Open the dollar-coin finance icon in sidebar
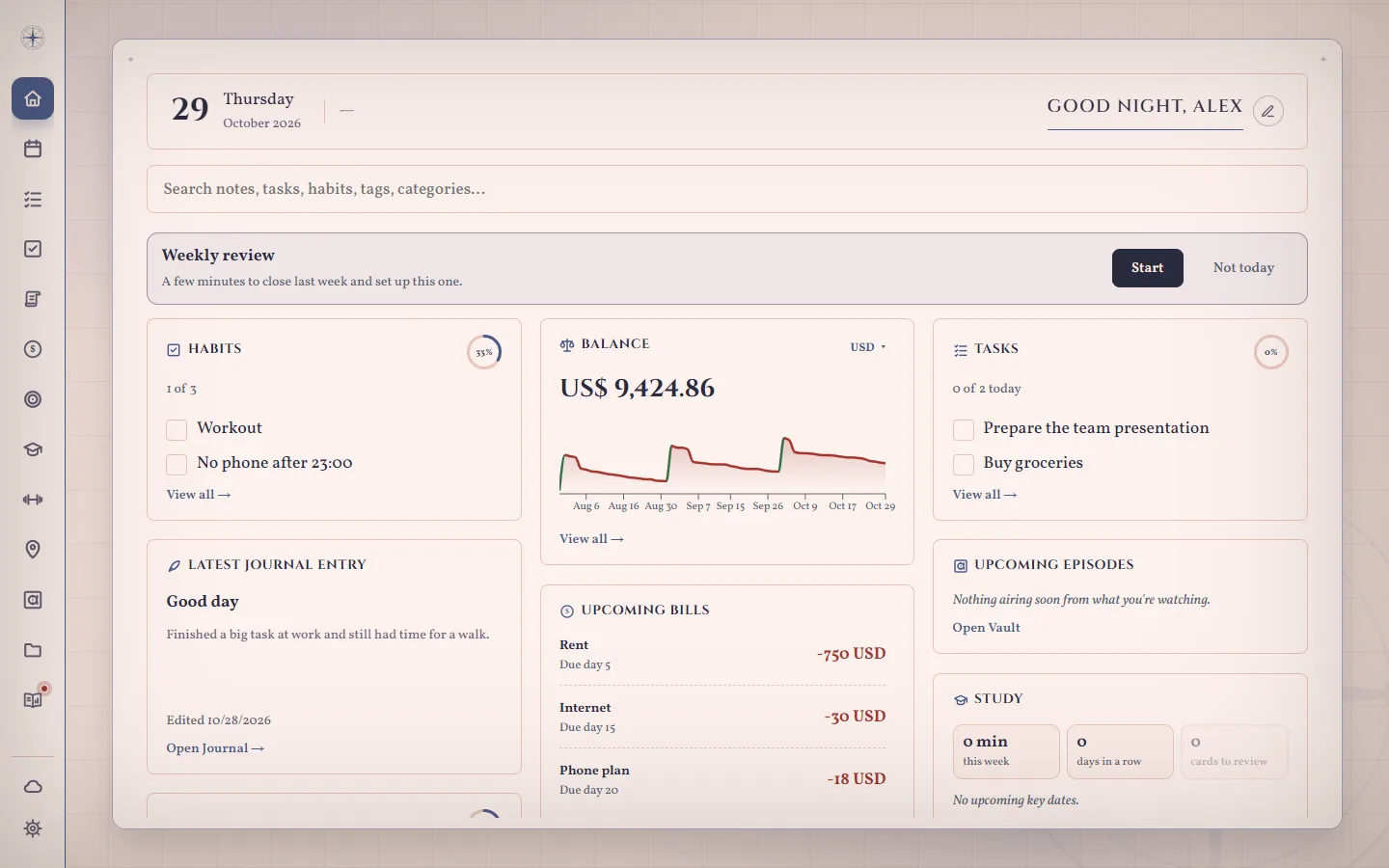The image size is (1389, 868). pyautogui.click(x=33, y=349)
